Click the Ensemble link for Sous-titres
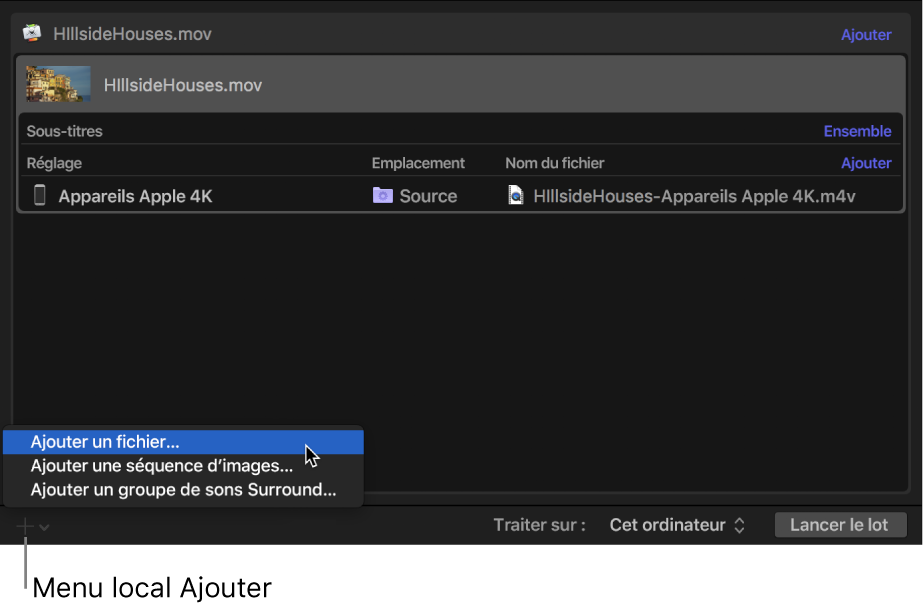This screenshot has height=609, width=923. [x=857, y=131]
